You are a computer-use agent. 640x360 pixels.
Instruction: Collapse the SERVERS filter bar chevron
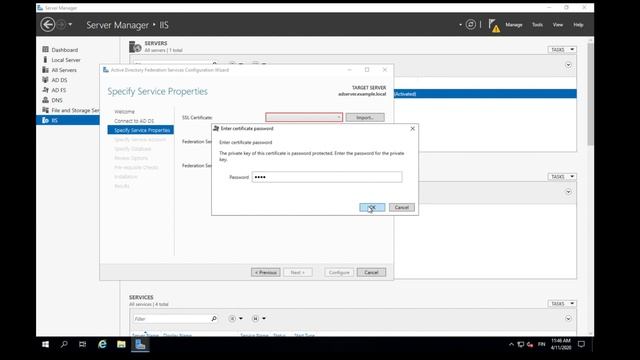(x=568, y=65)
